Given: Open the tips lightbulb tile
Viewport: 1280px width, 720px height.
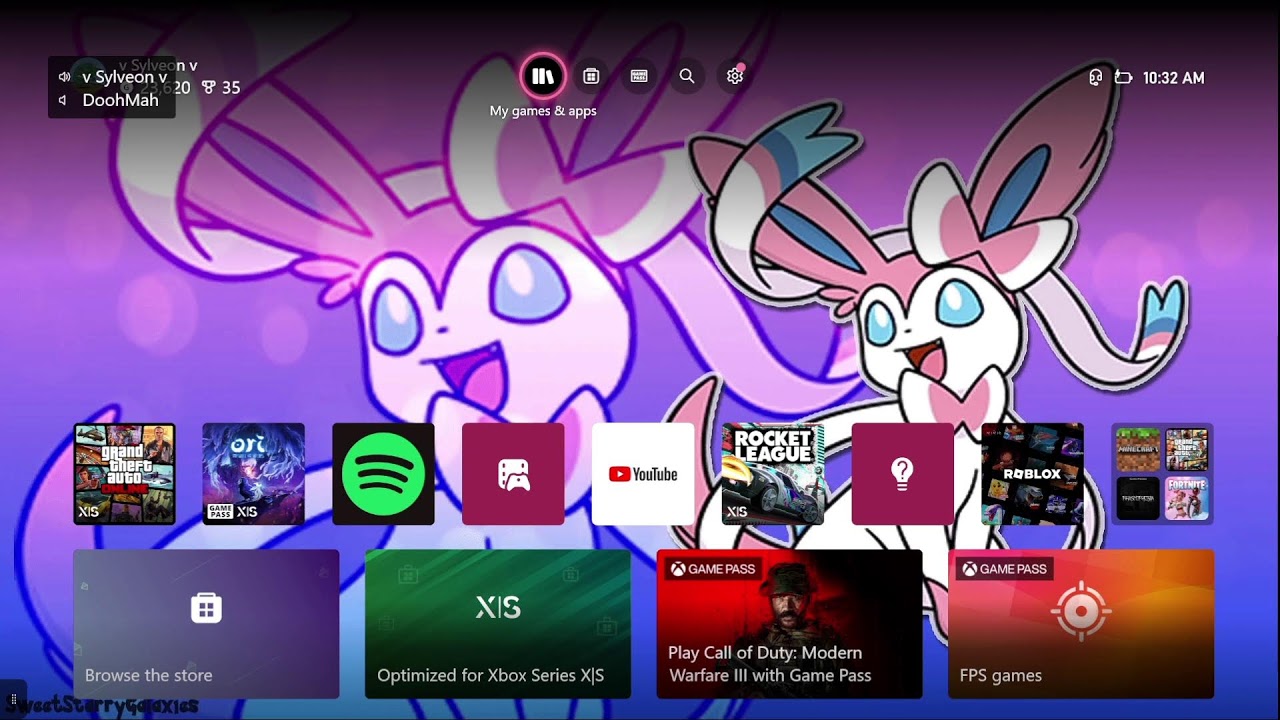Looking at the screenshot, I should pyautogui.click(x=903, y=474).
